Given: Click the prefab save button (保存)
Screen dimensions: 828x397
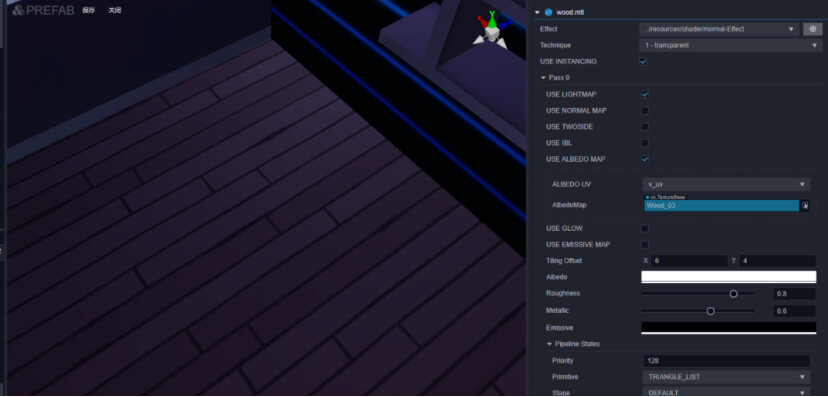Looking at the screenshot, I should [x=88, y=10].
